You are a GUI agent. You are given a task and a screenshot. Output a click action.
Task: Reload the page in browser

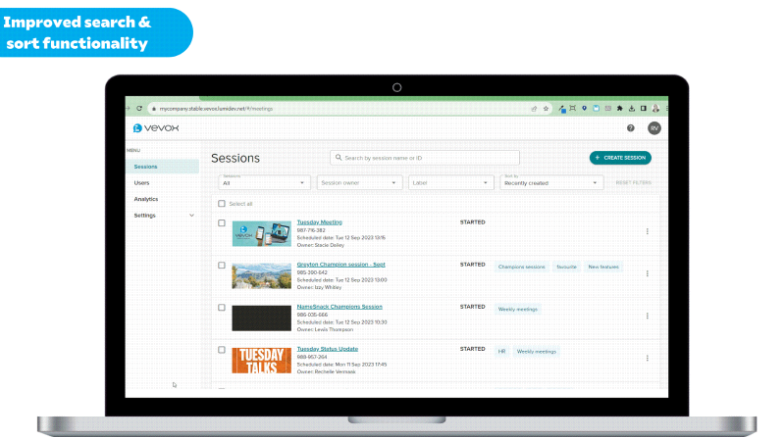[139, 108]
